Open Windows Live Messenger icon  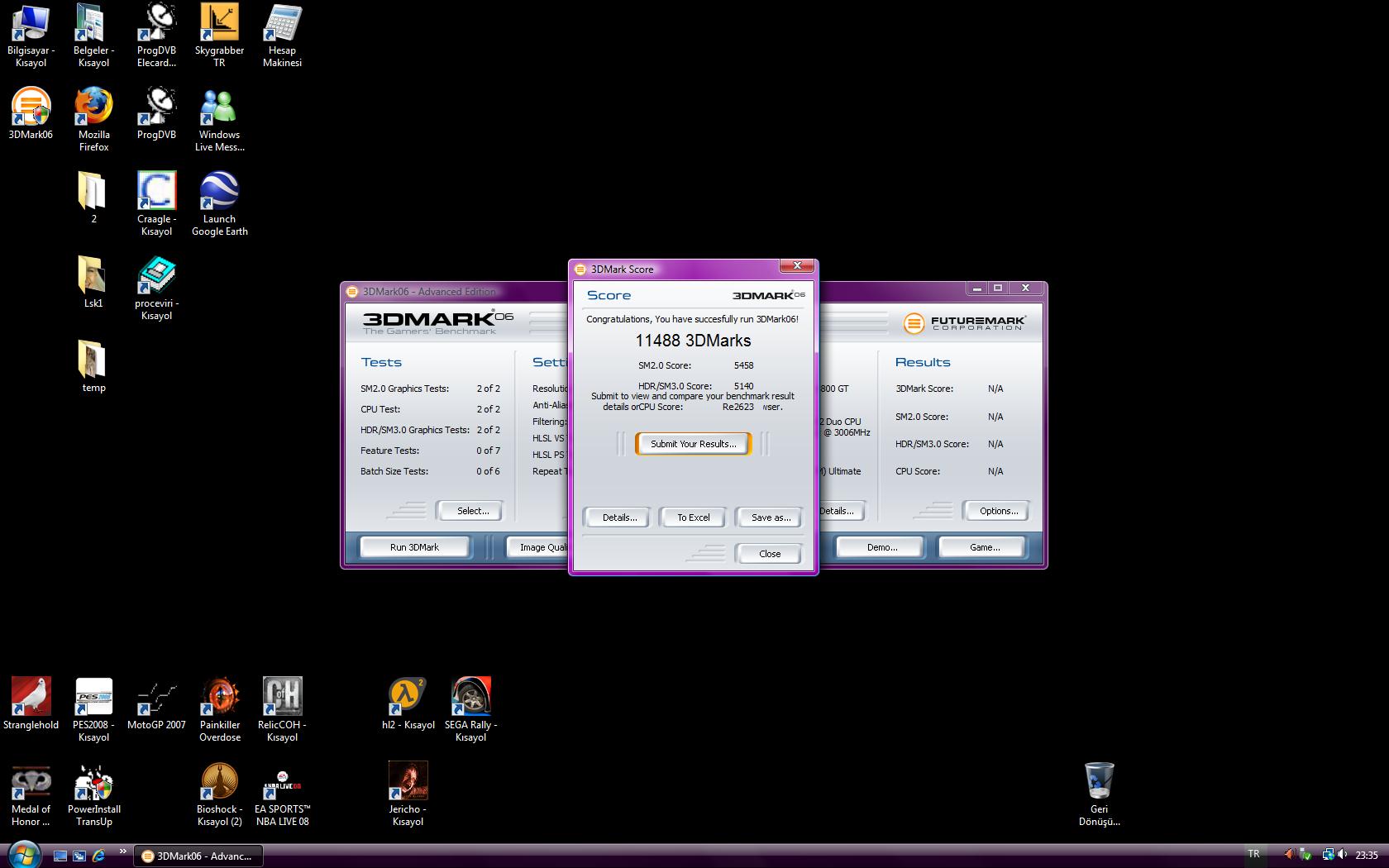pyautogui.click(x=219, y=120)
